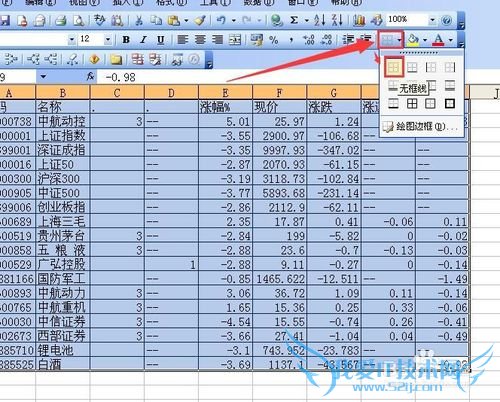Cut selection with scissors icon
This screenshot has height=402, width=500.
(139, 21)
